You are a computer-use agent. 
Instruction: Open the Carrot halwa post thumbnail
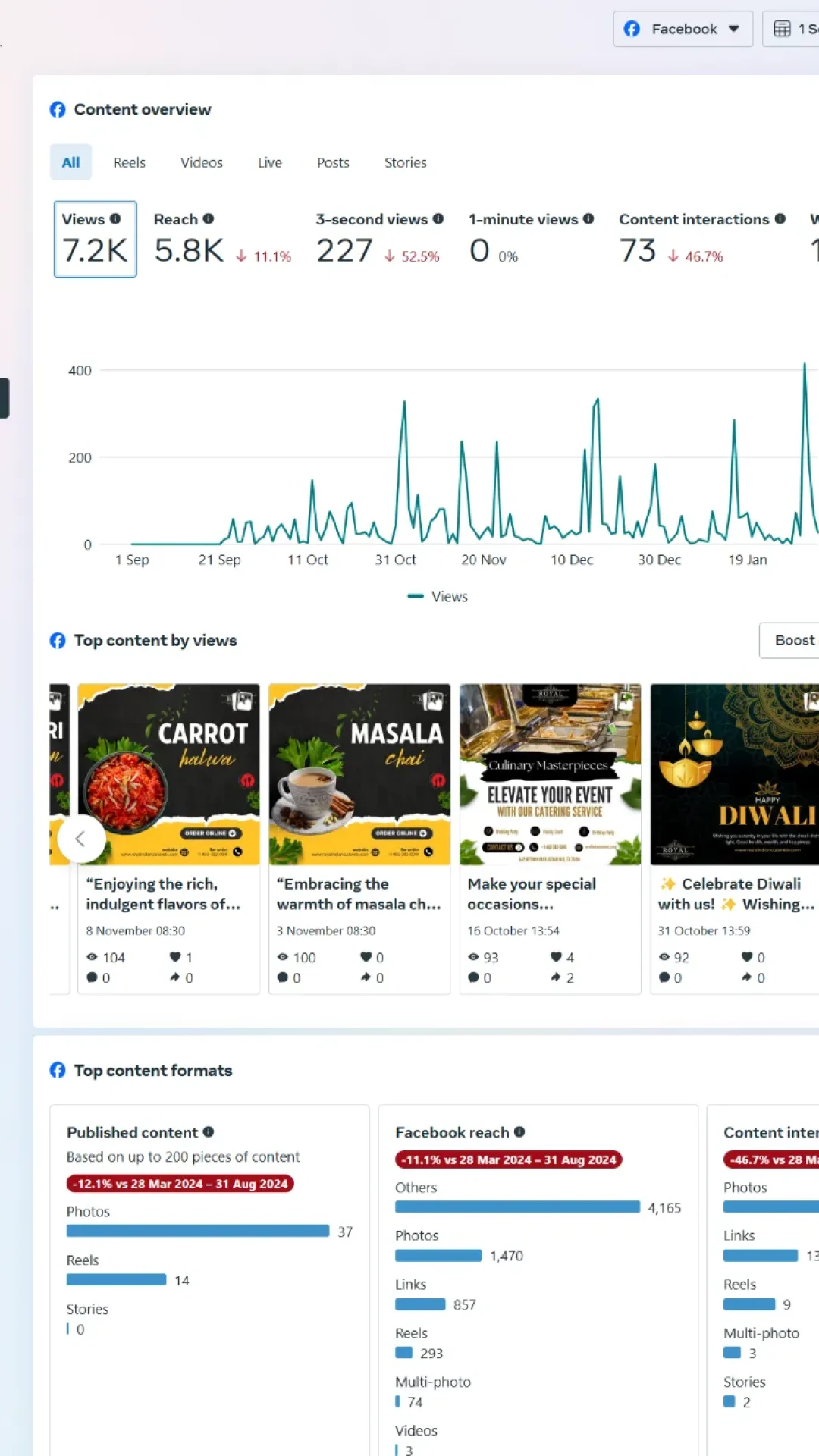tap(168, 774)
